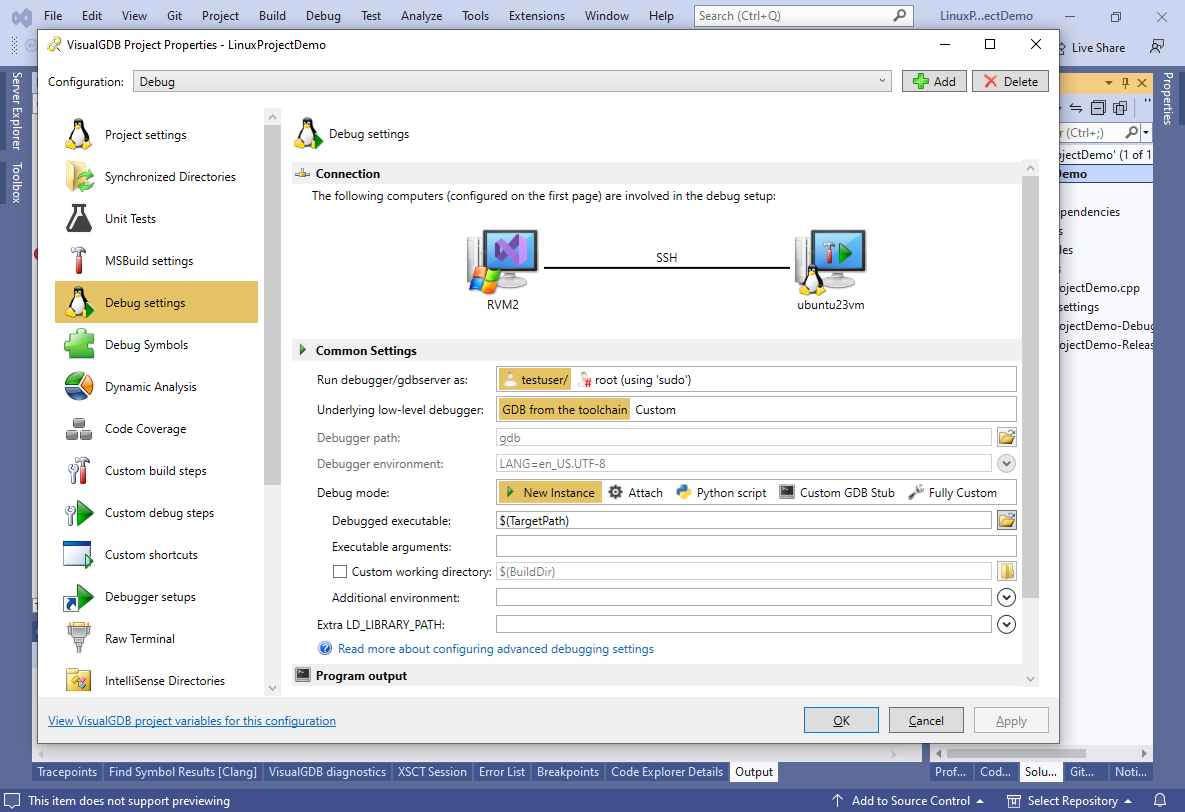This screenshot has height=812, width=1185.
Task: Open Select Repository dropdown in status bar
Action: point(1070,801)
